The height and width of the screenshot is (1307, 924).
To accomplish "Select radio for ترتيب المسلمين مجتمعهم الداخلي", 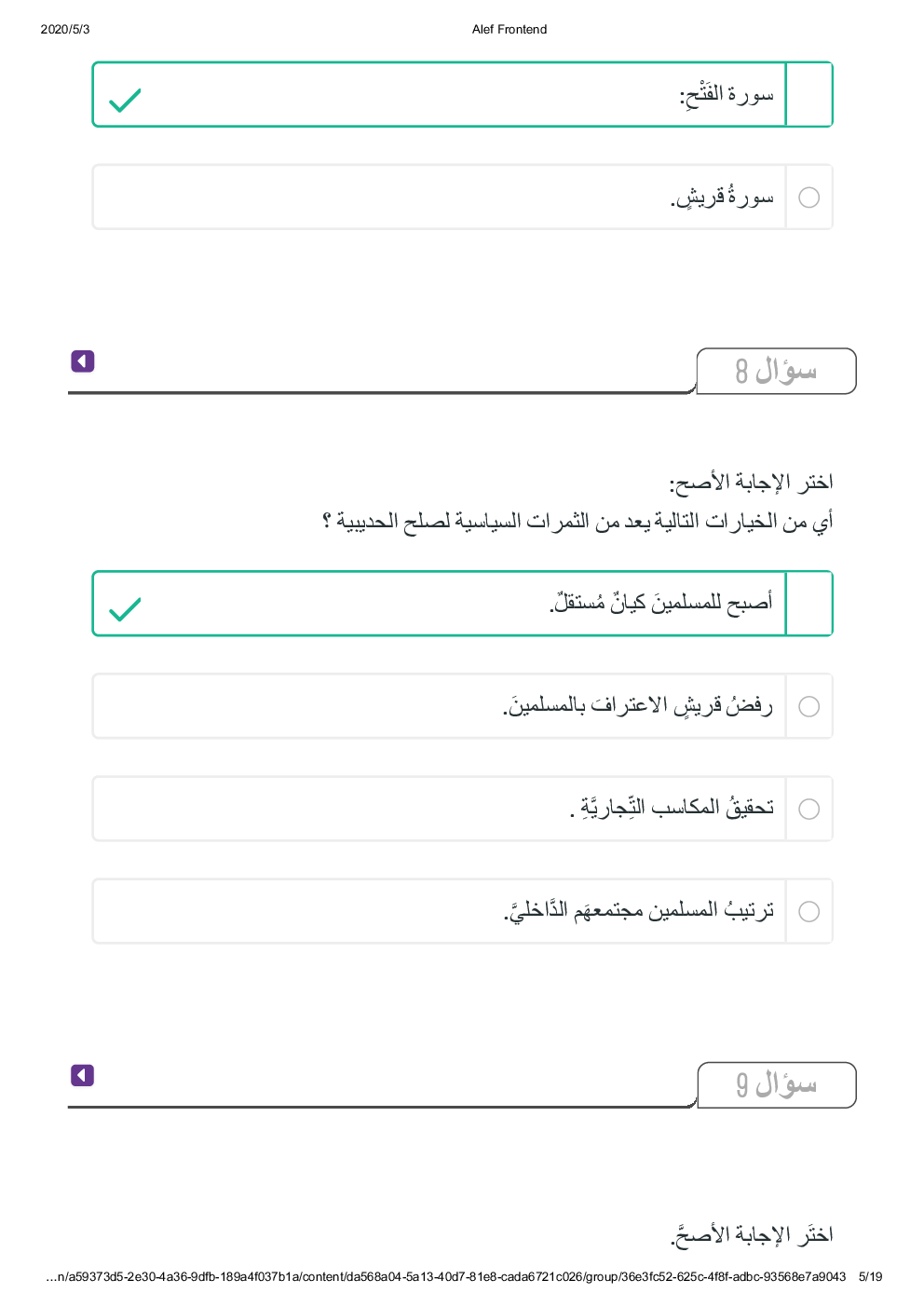I will tap(809, 911).
